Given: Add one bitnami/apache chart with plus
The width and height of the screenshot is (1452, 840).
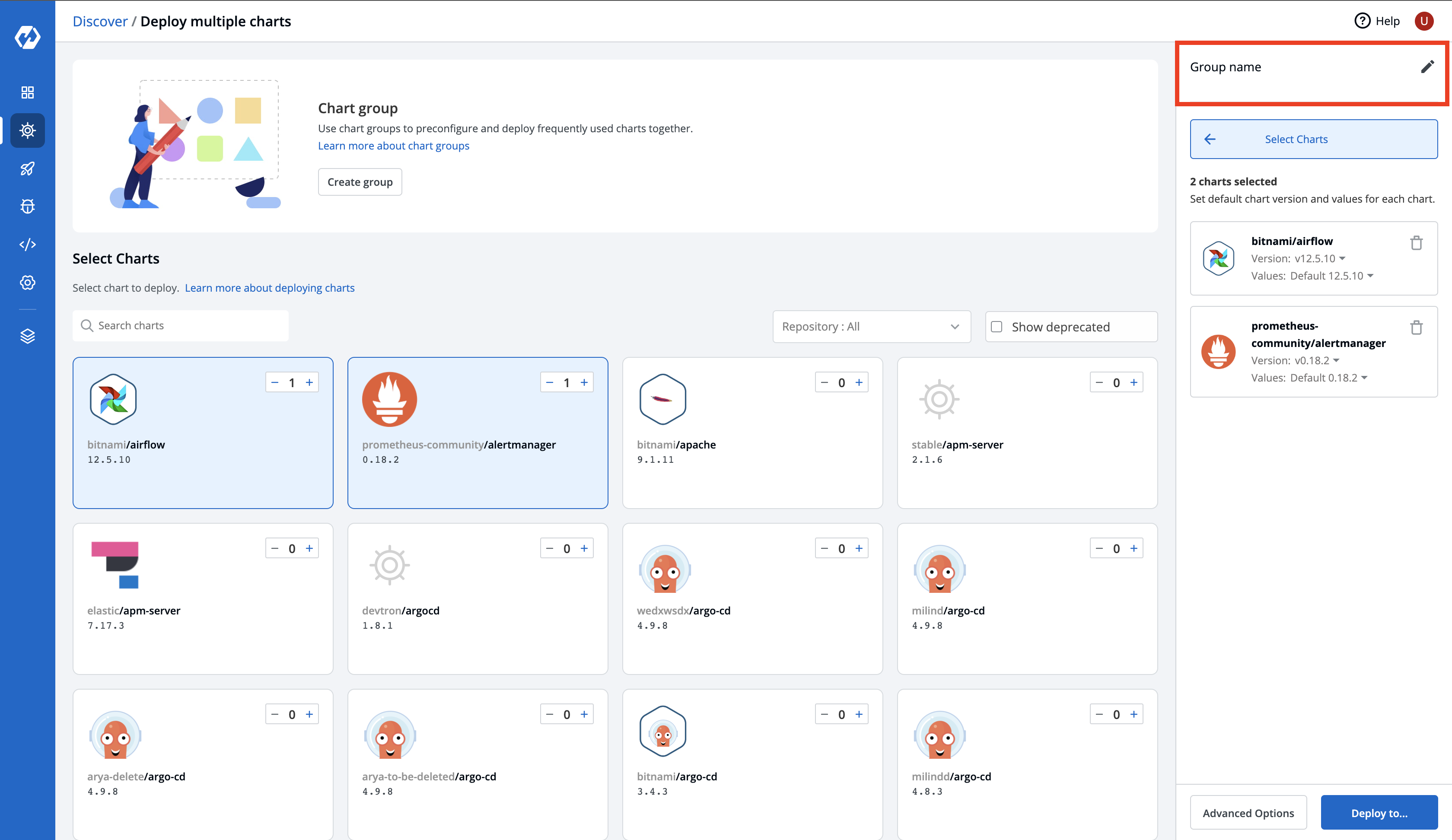Looking at the screenshot, I should coord(859,382).
